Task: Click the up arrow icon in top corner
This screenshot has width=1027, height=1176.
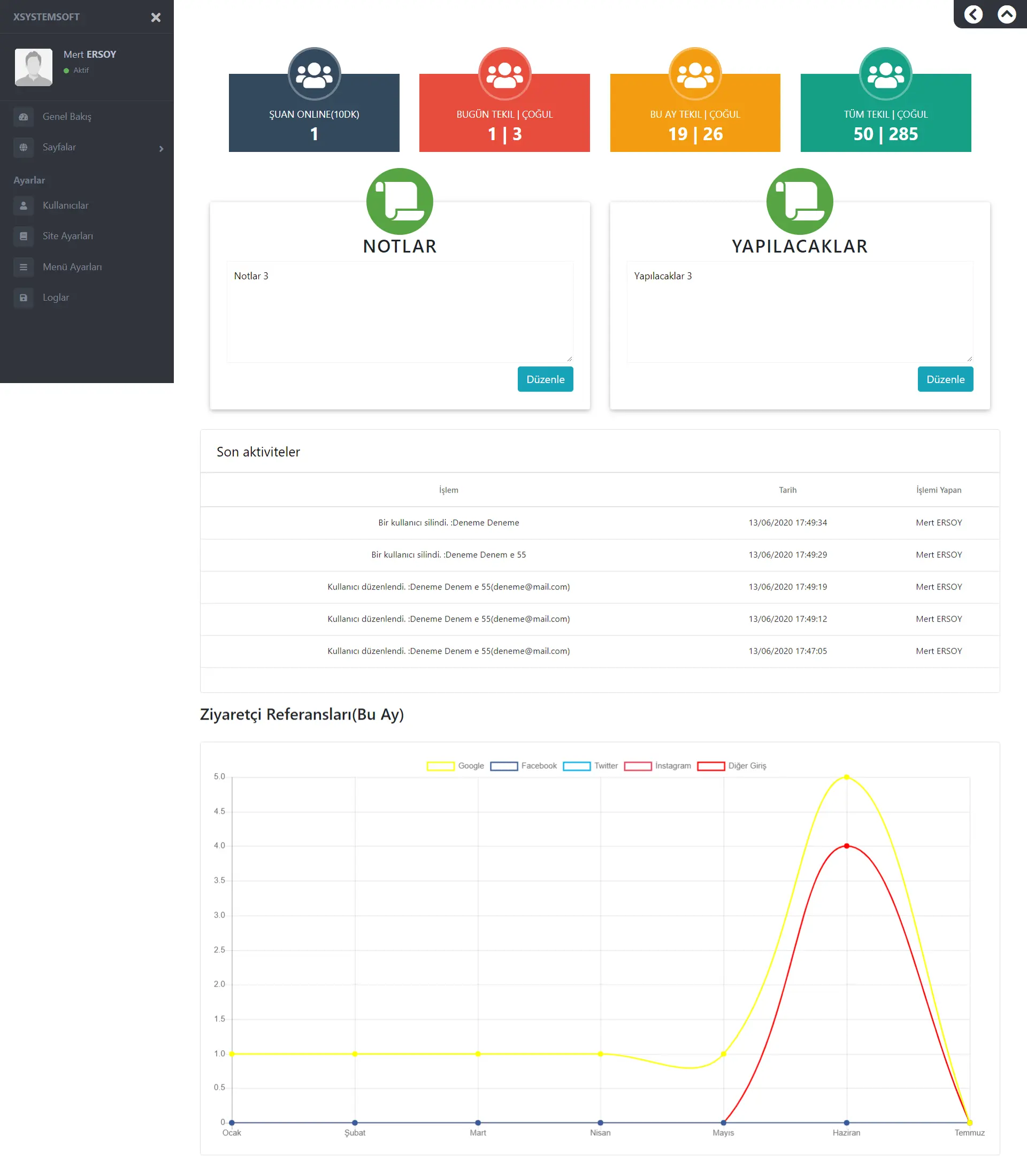Action: [1006, 14]
